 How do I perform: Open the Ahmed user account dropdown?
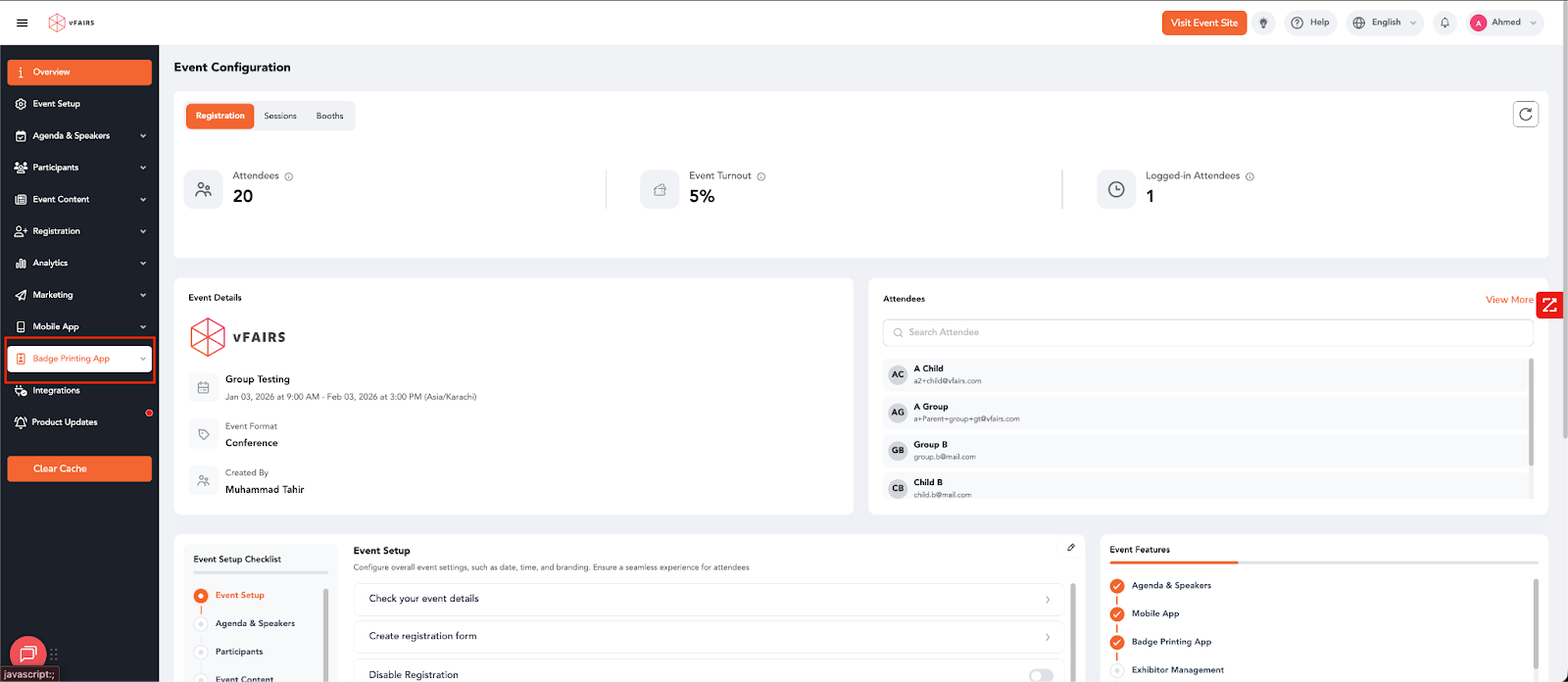(x=1505, y=23)
